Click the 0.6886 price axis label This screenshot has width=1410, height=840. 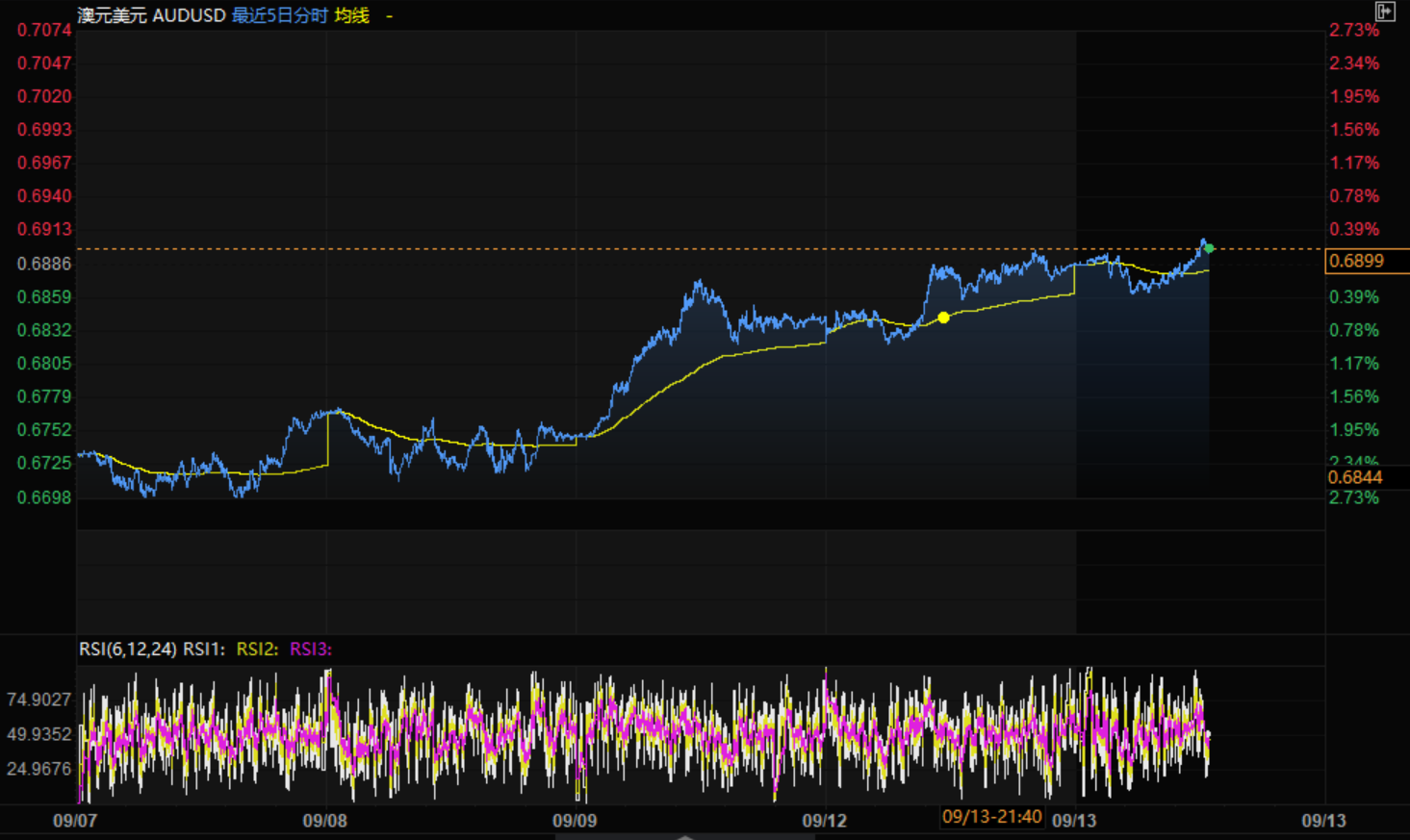[x=44, y=264]
